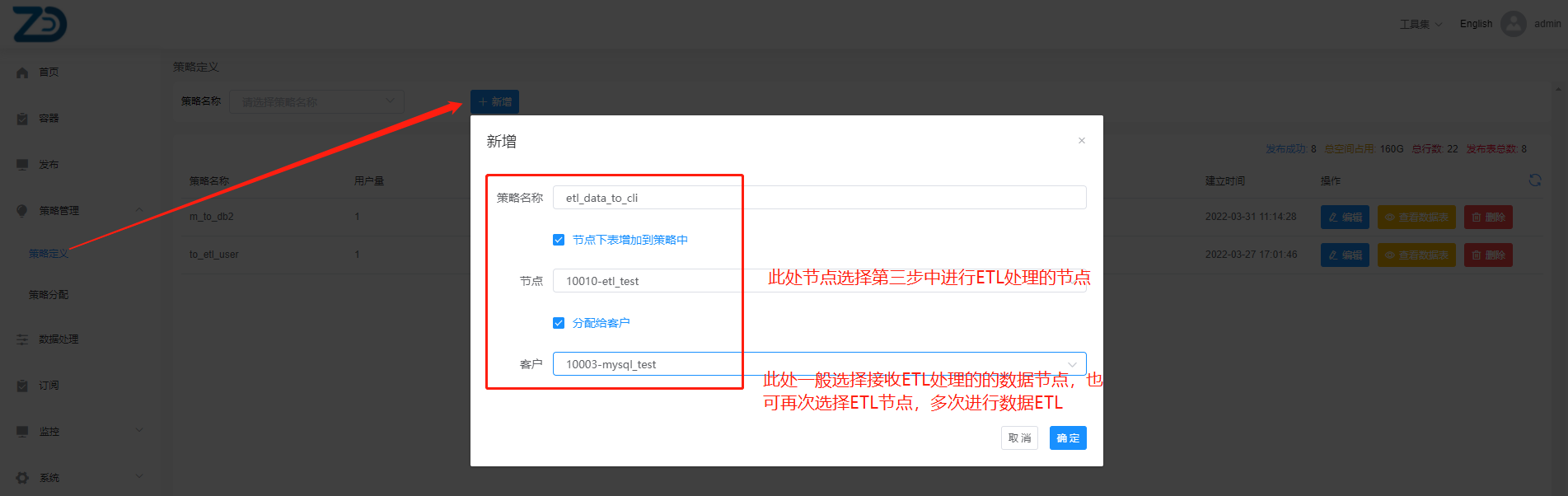The height and width of the screenshot is (496, 1568).
Task: Close the 新增 dialog with X
Action: click(x=1081, y=141)
